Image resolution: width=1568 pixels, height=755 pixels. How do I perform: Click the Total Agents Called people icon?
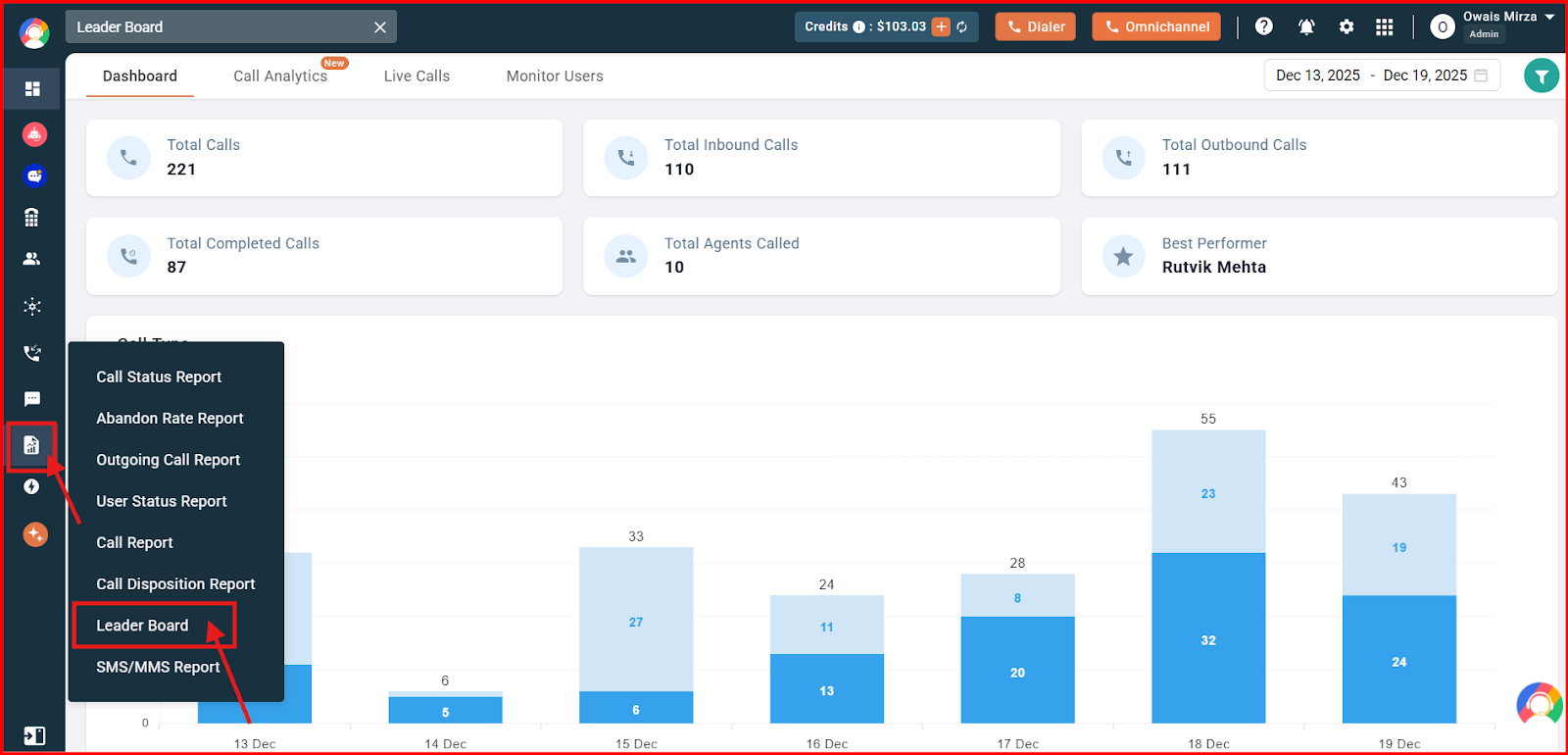626,256
